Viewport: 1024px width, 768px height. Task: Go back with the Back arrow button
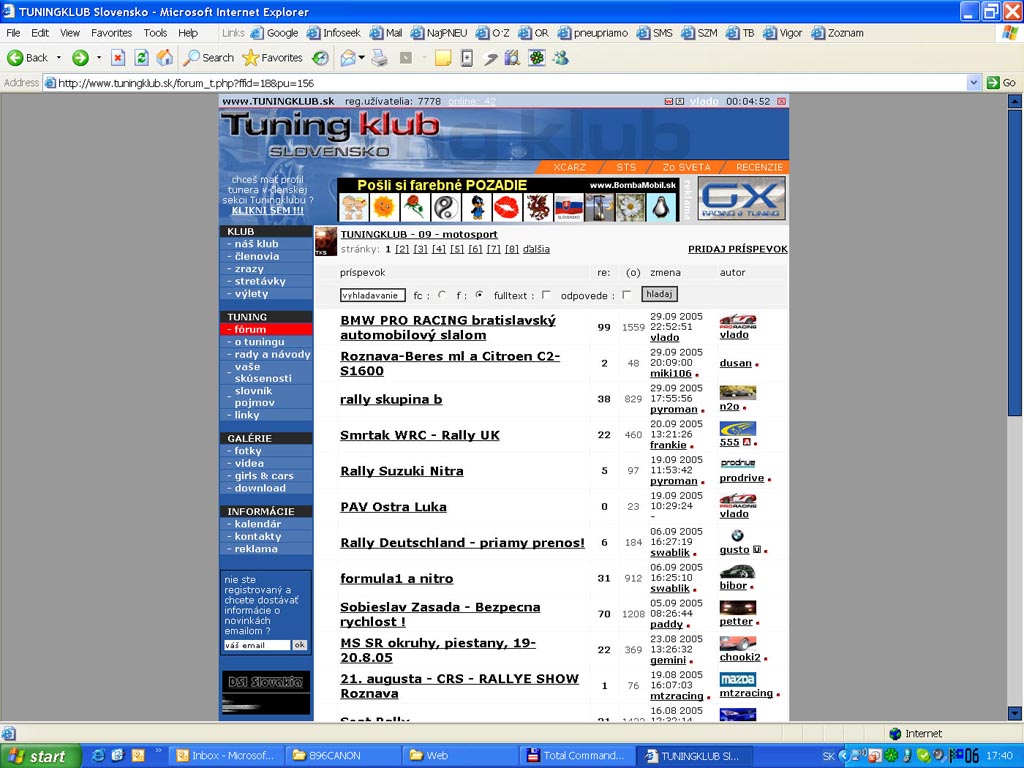(x=27, y=58)
